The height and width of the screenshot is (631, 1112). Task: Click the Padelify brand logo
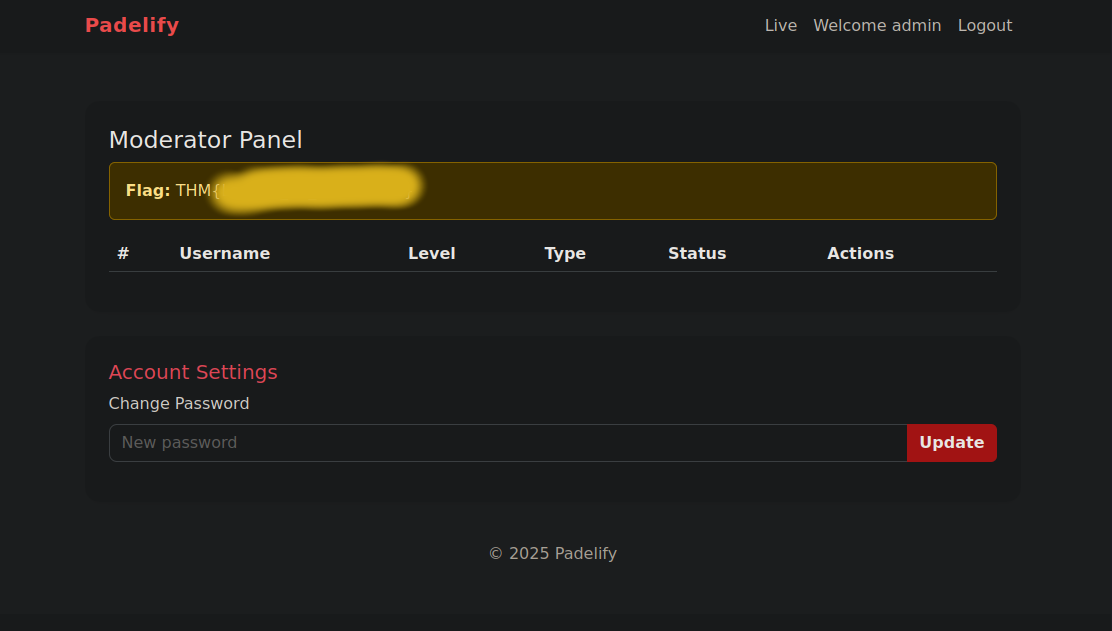[132, 26]
